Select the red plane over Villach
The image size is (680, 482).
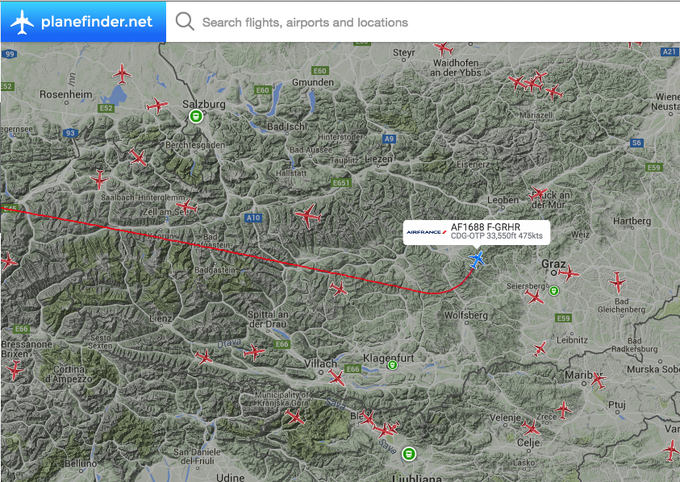click(337, 377)
